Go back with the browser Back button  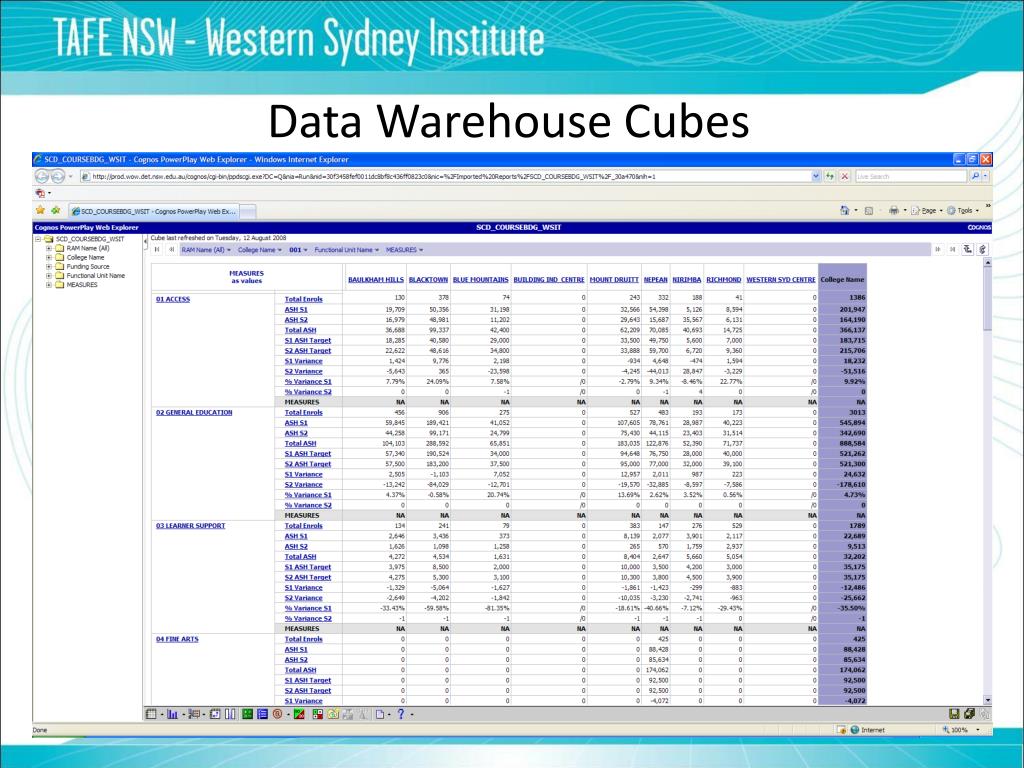tap(42, 176)
